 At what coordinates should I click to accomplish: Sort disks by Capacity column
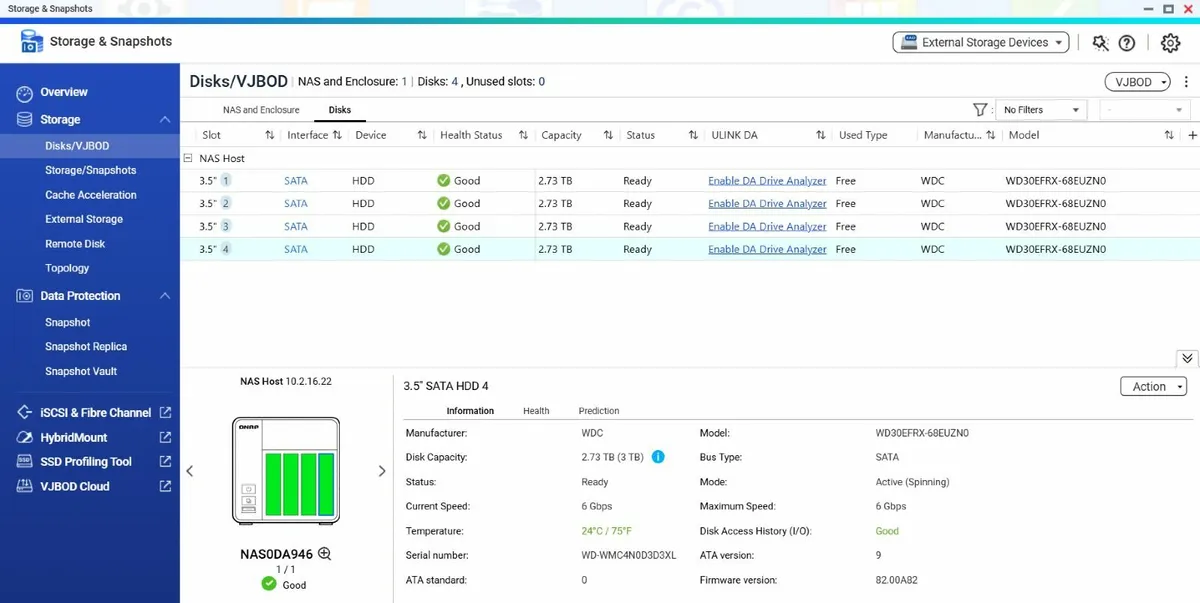[x=607, y=135]
